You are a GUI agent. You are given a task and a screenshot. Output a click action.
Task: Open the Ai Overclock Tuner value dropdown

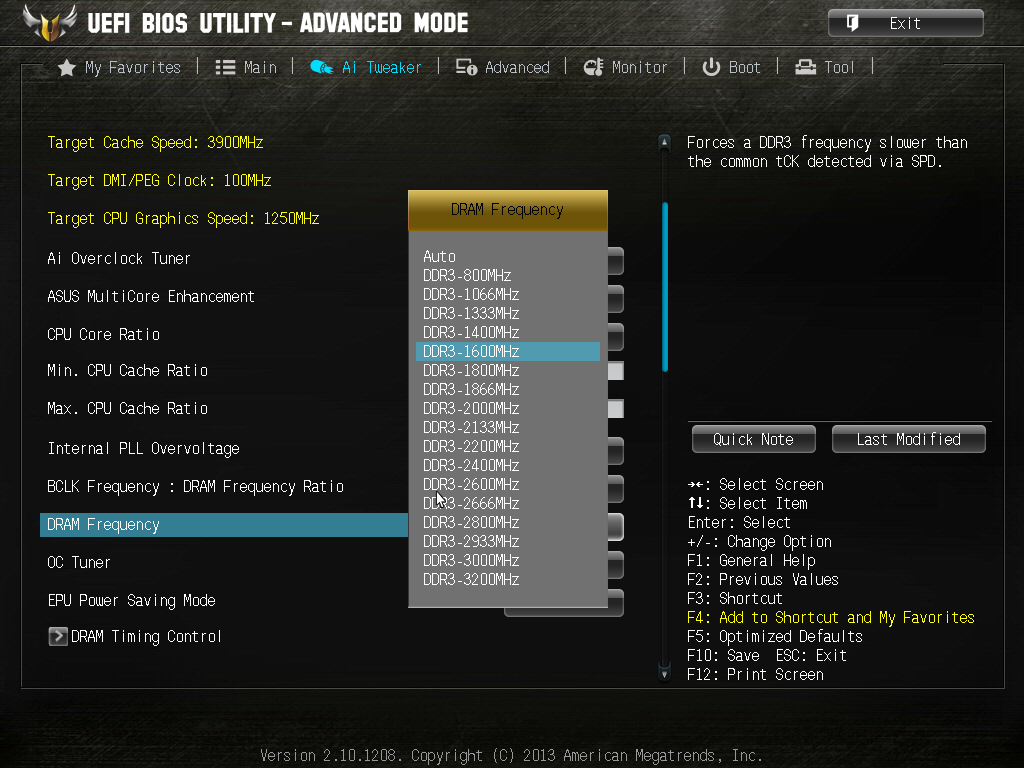tap(615, 261)
